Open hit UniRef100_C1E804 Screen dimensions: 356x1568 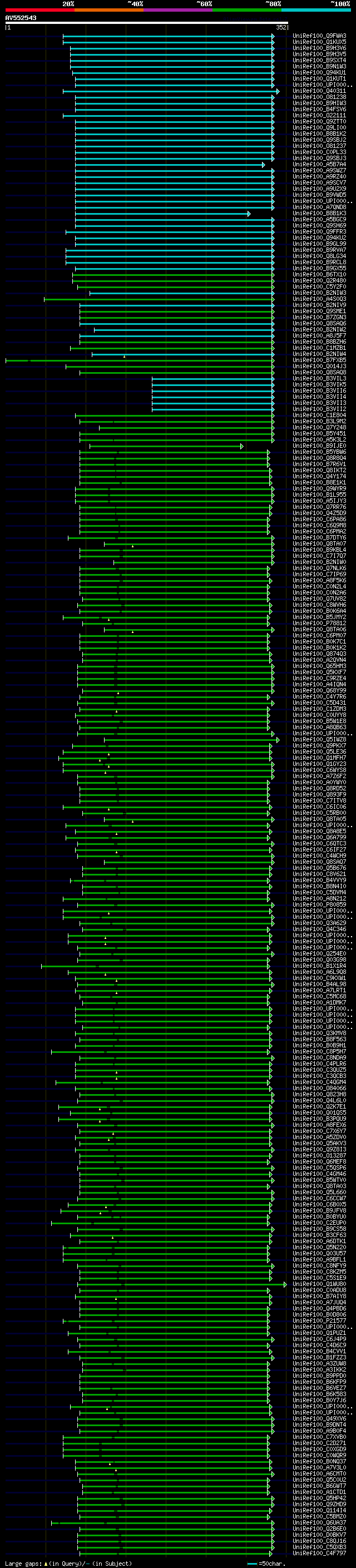[319, 415]
